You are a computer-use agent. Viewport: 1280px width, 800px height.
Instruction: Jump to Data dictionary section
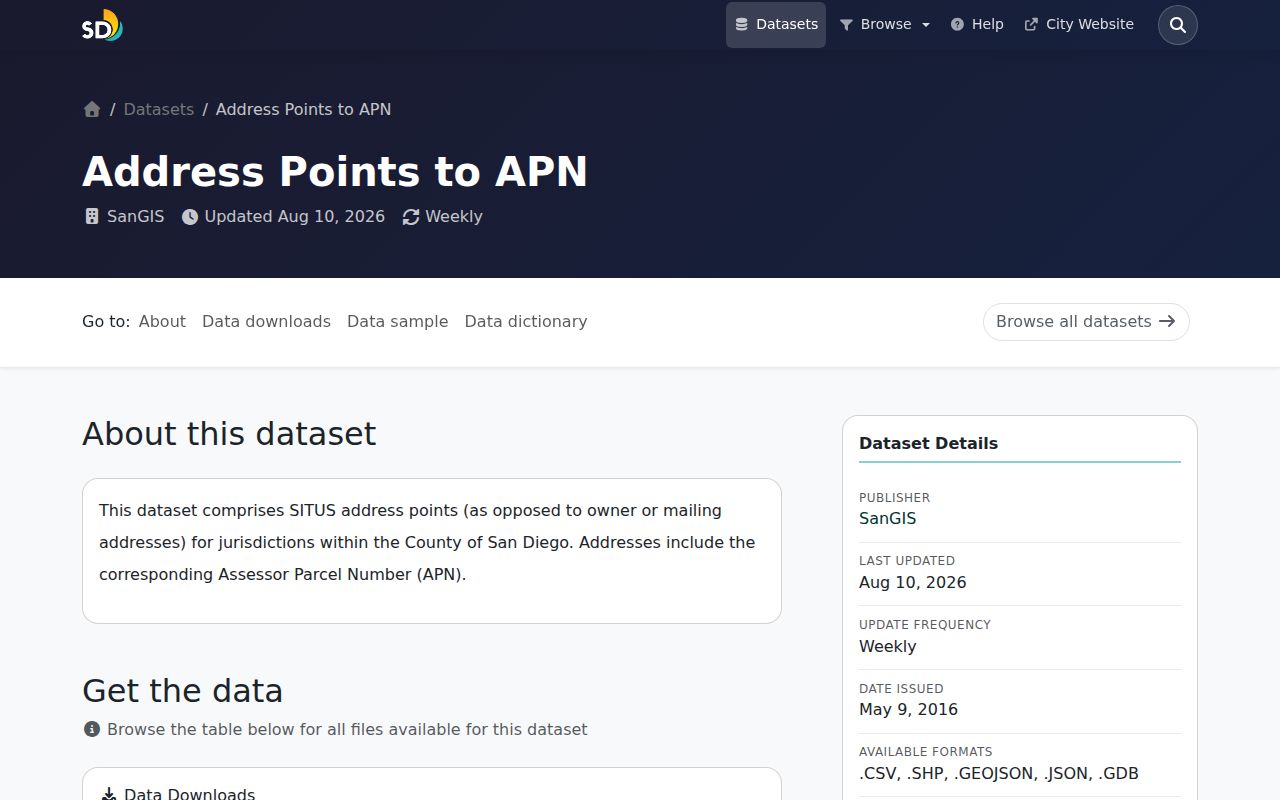coord(526,321)
